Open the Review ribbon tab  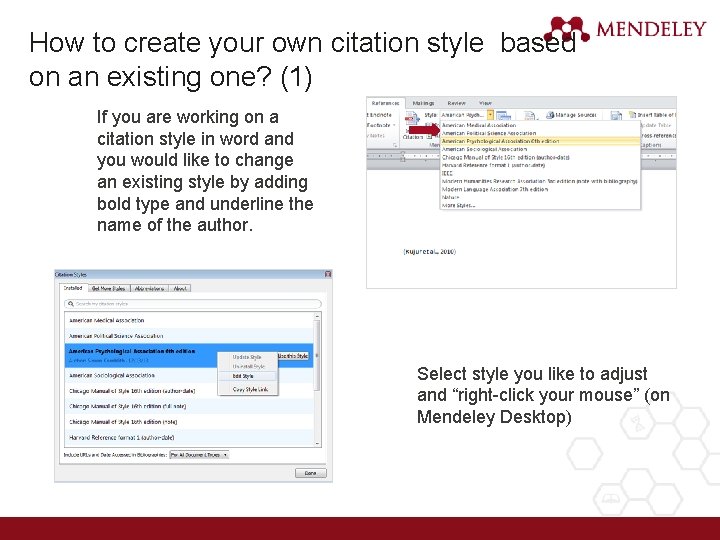pyautogui.click(x=456, y=103)
